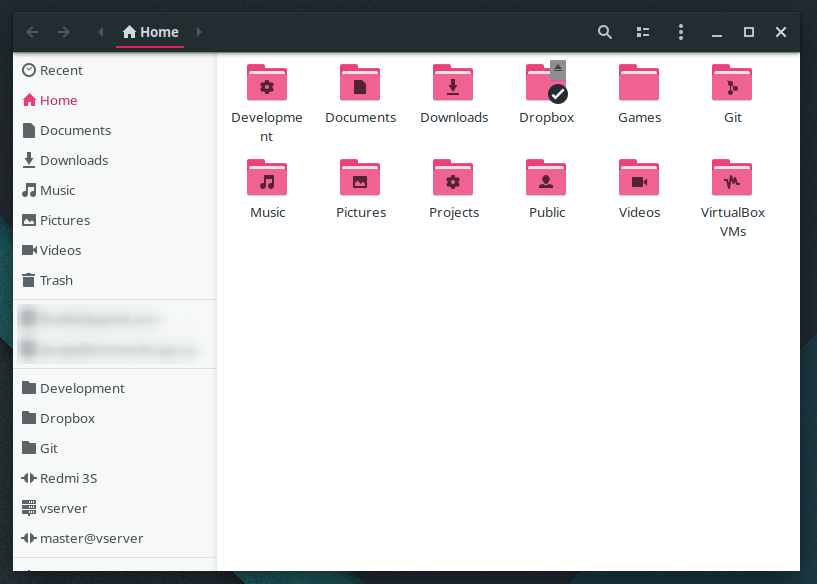Open the three-dot overflow menu
The width and height of the screenshot is (817, 584).
click(680, 32)
